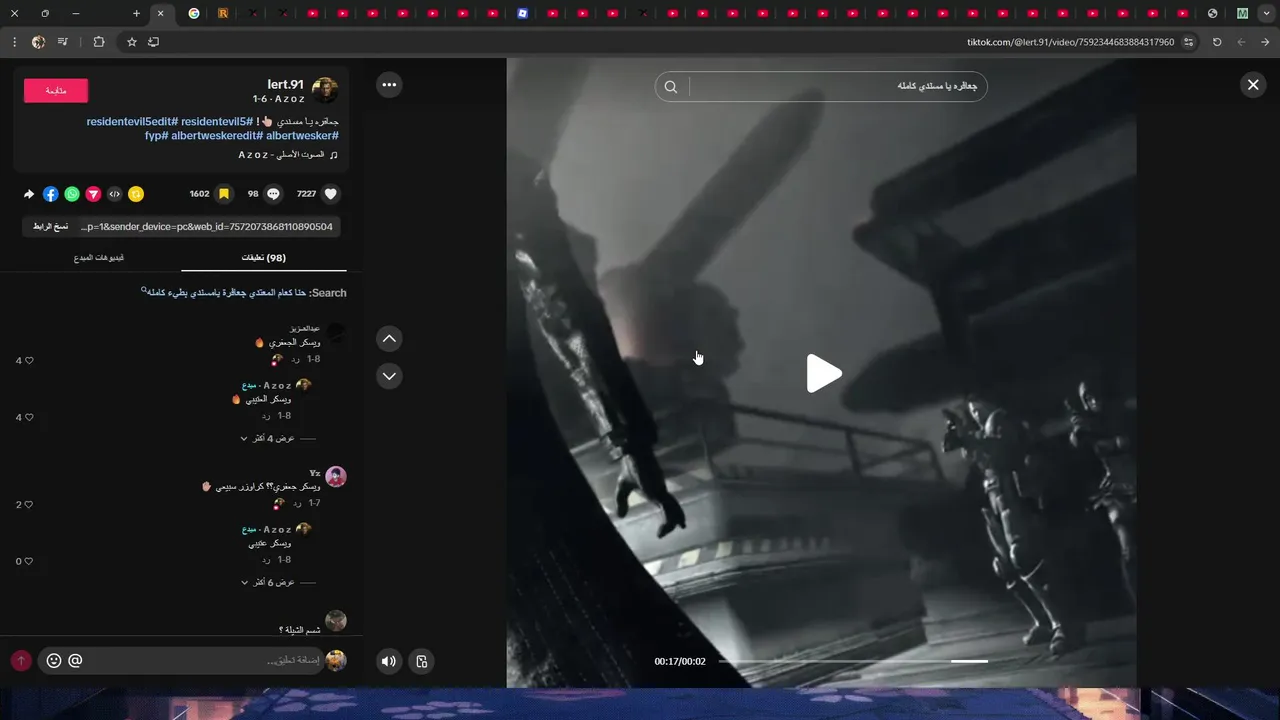Close the active TikTok browser tab
1280x720 pixels.
click(x=160, y=14)
